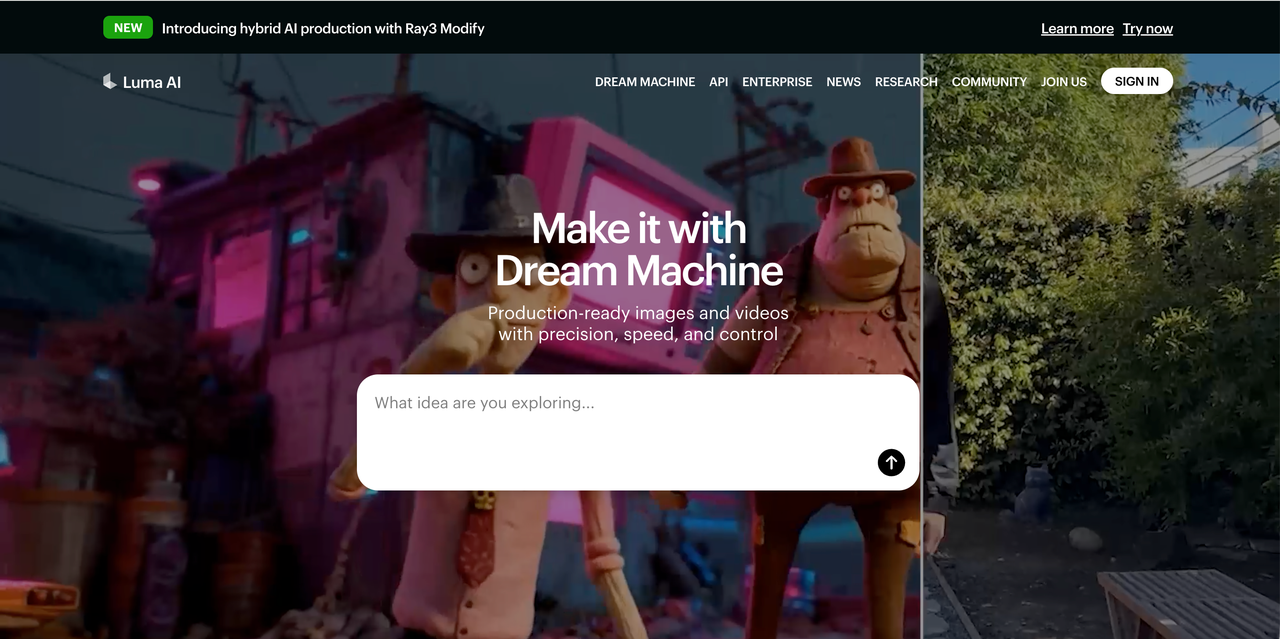Click the Ray3 Modify announcement text
The height and width of the screenshot is (639, 1280).
pyautogui.click(x=323, y=29)
